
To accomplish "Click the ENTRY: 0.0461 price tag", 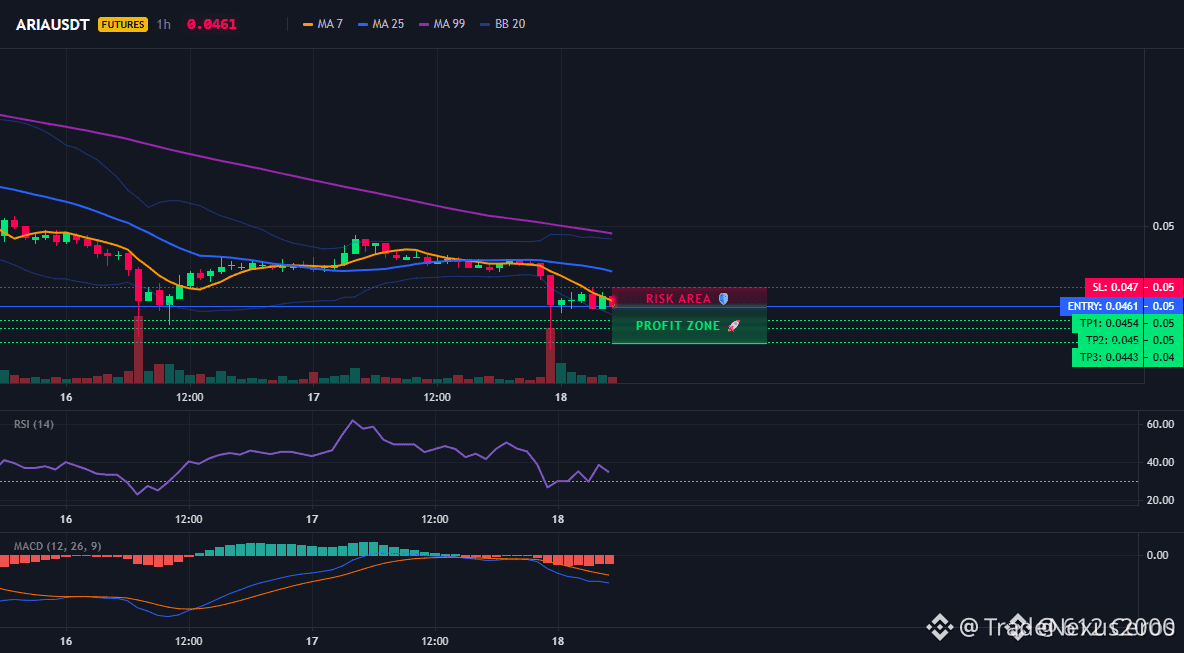I will point(1102,306).
